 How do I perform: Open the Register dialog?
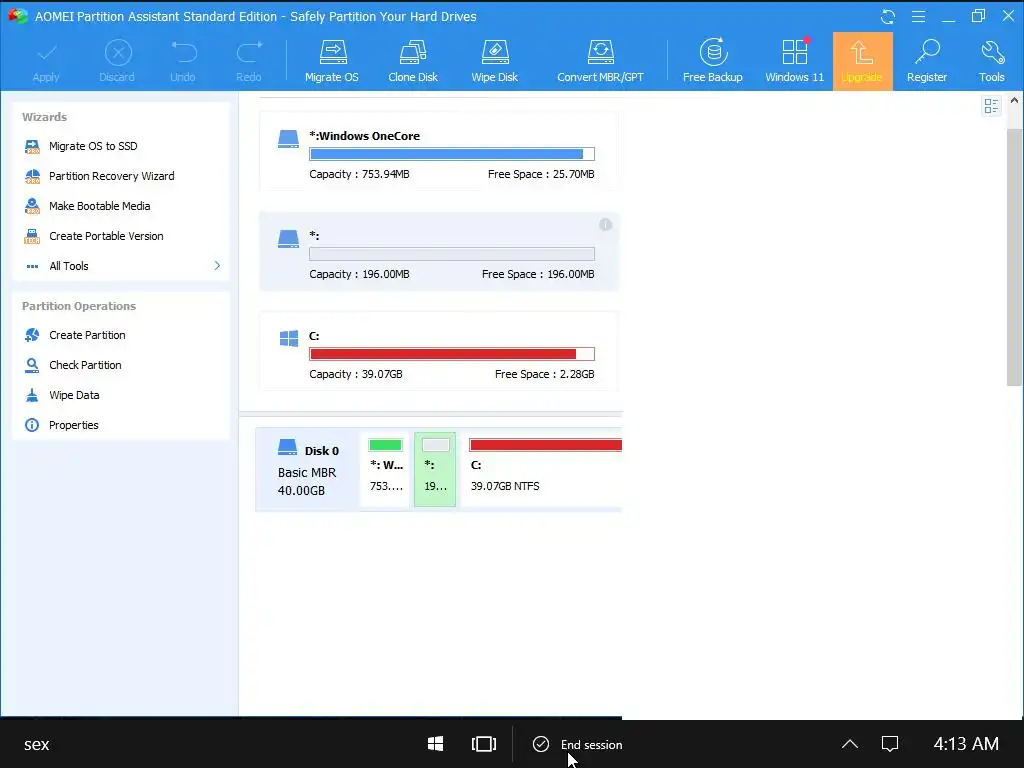pyautogui.click(x=926, y=62)
